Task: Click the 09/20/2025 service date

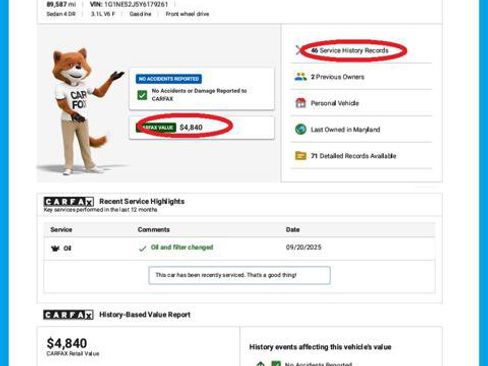Action: pos(303,247)
